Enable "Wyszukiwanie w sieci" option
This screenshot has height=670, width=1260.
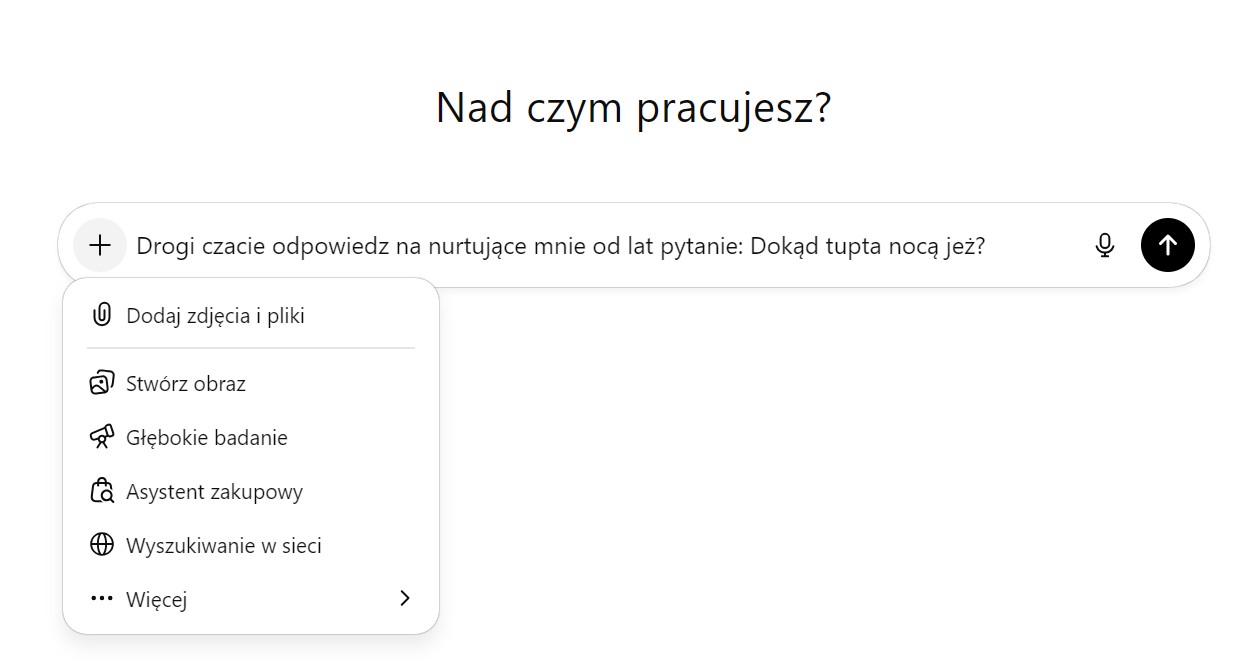point(224,546)
